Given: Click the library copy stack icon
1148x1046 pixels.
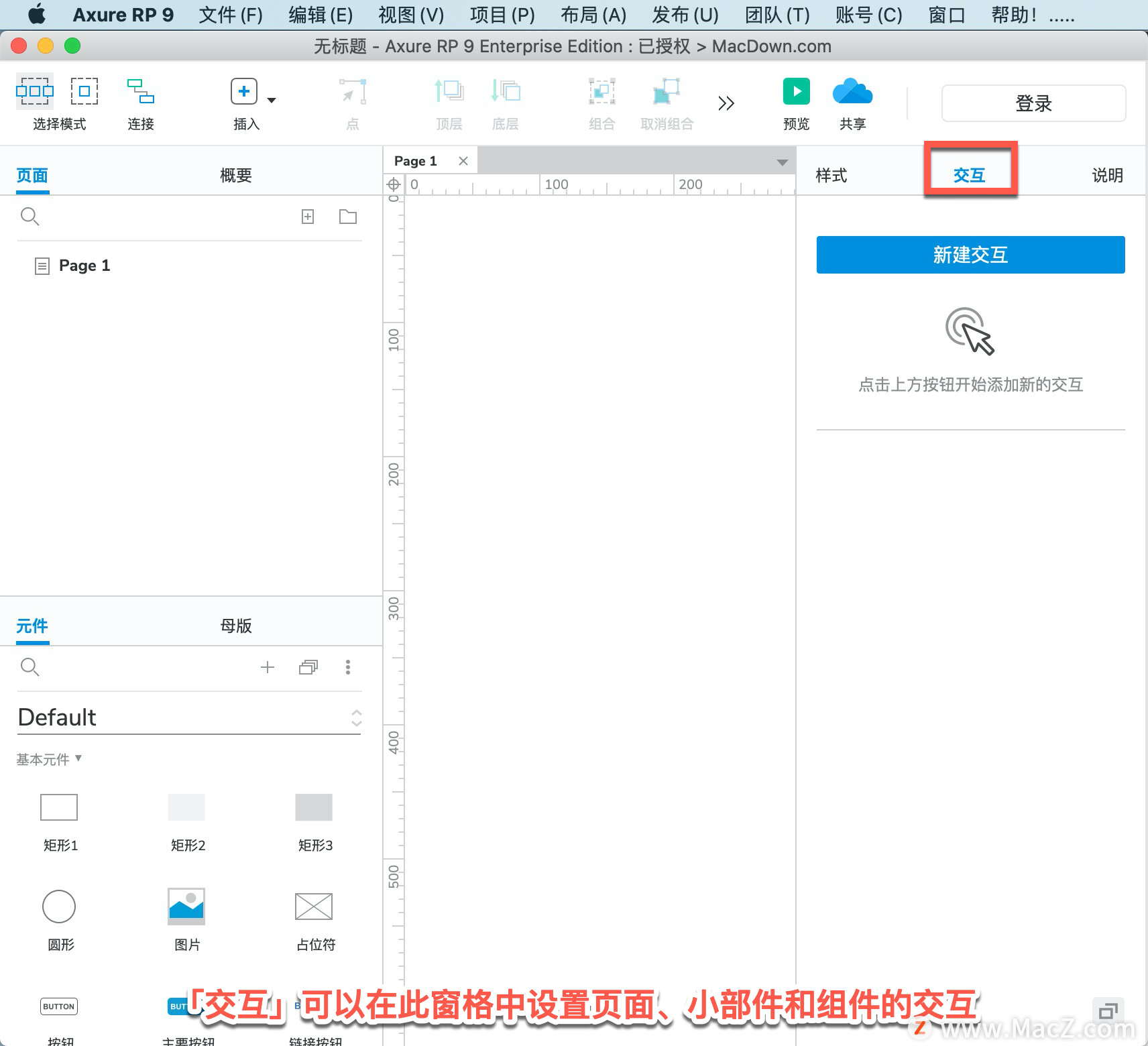Looking at the screenshot, I should [308, 667].
